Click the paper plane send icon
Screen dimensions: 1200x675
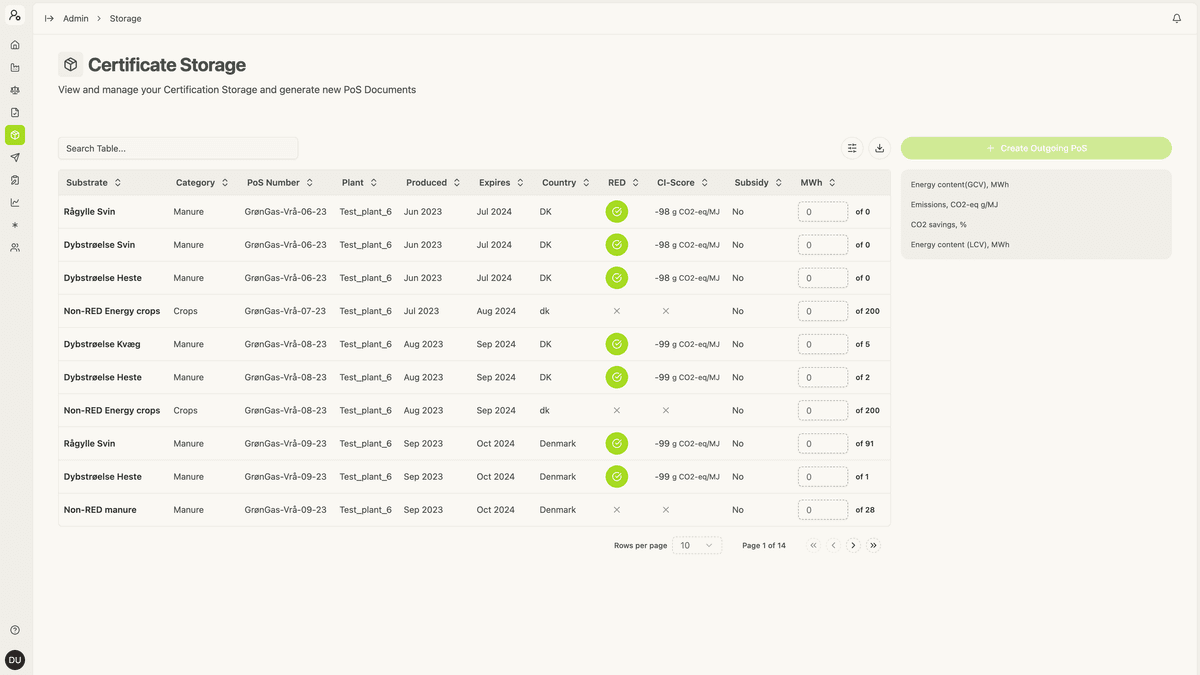pyautogui.click(x=15, y=158)
